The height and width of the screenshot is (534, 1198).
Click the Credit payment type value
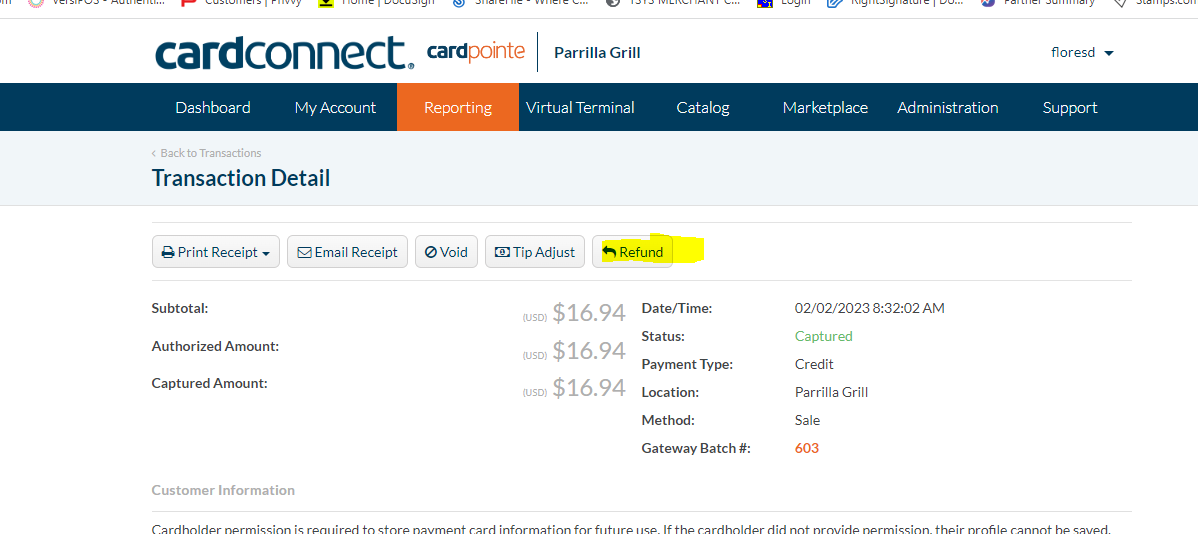814,364
